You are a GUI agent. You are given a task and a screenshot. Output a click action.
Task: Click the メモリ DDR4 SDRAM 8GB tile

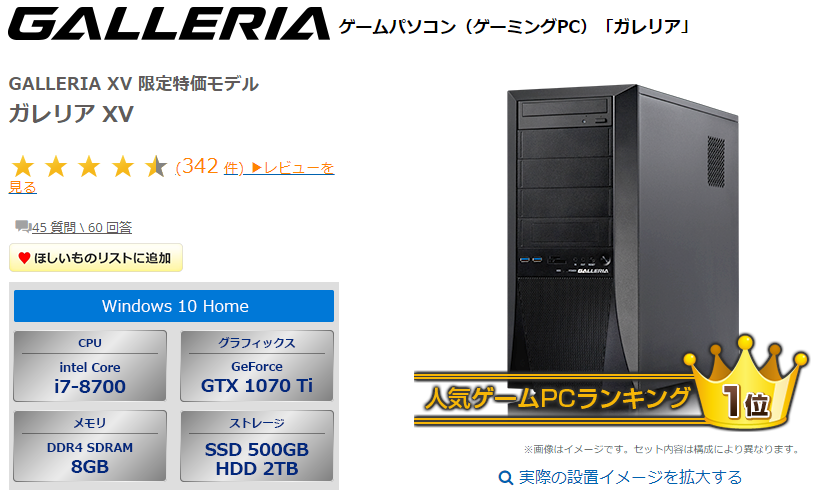point(90,446)
